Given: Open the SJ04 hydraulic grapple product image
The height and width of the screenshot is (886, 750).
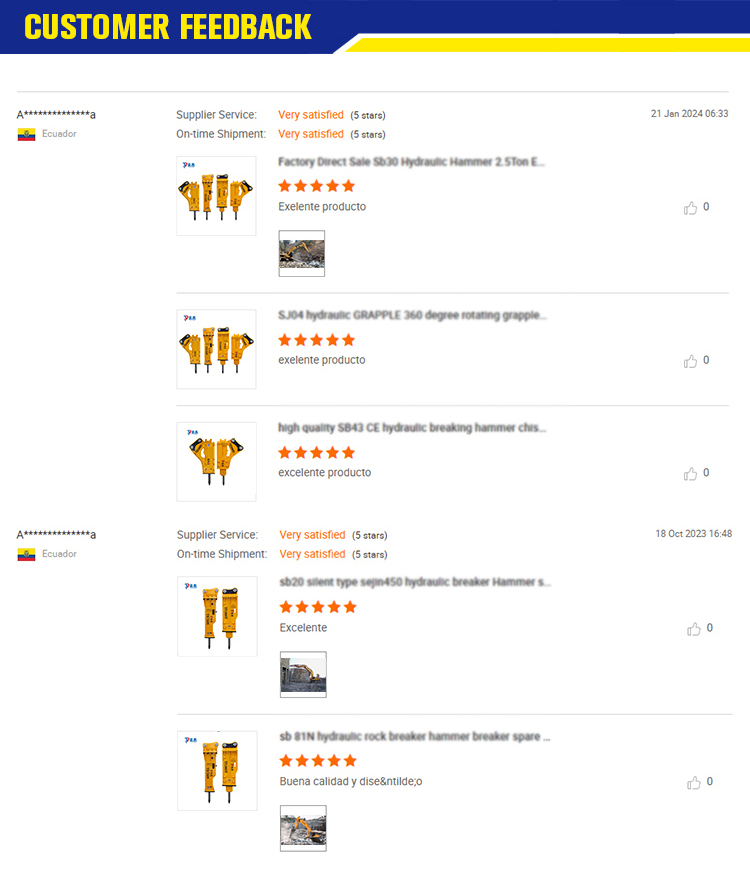Looking at the screenshot, I should click(216, 349).
